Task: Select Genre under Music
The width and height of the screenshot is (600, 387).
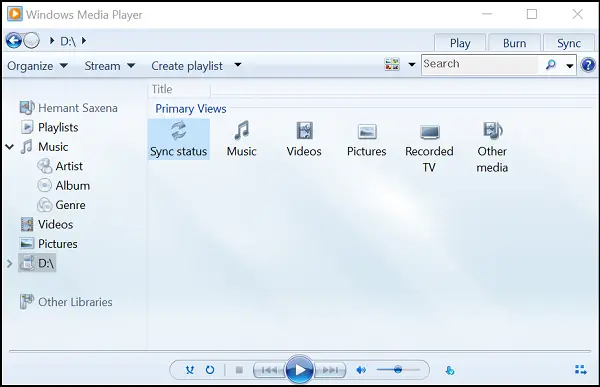Action: coord(61,205)
